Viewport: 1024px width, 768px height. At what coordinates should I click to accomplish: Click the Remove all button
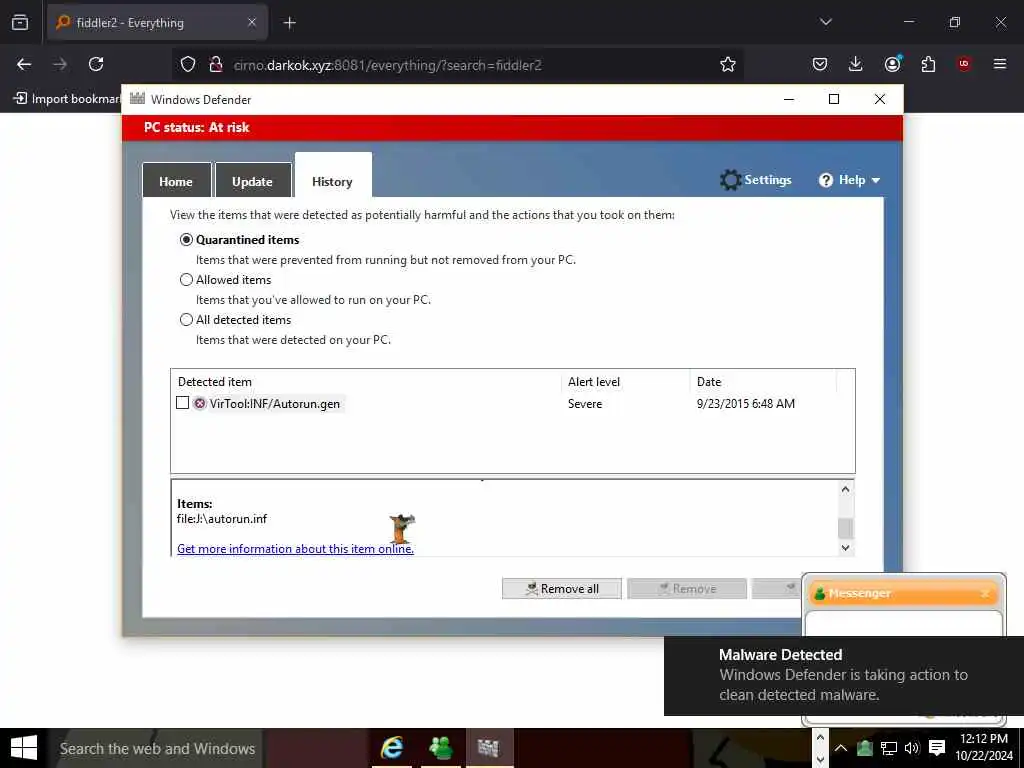[x=562, y=588]
